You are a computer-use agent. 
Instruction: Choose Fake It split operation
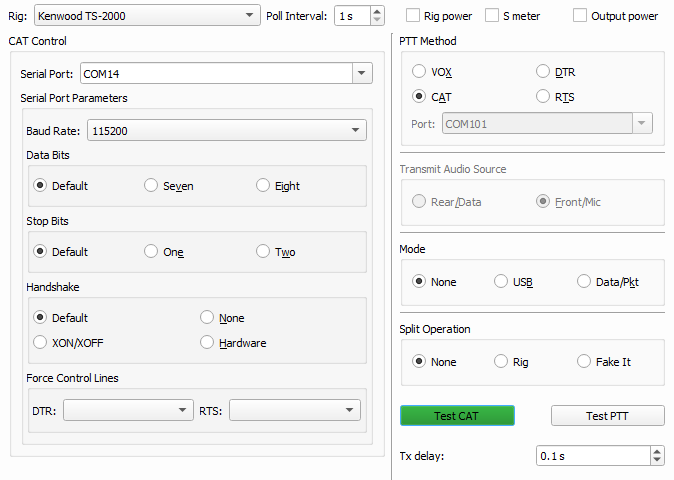[584, 362]
